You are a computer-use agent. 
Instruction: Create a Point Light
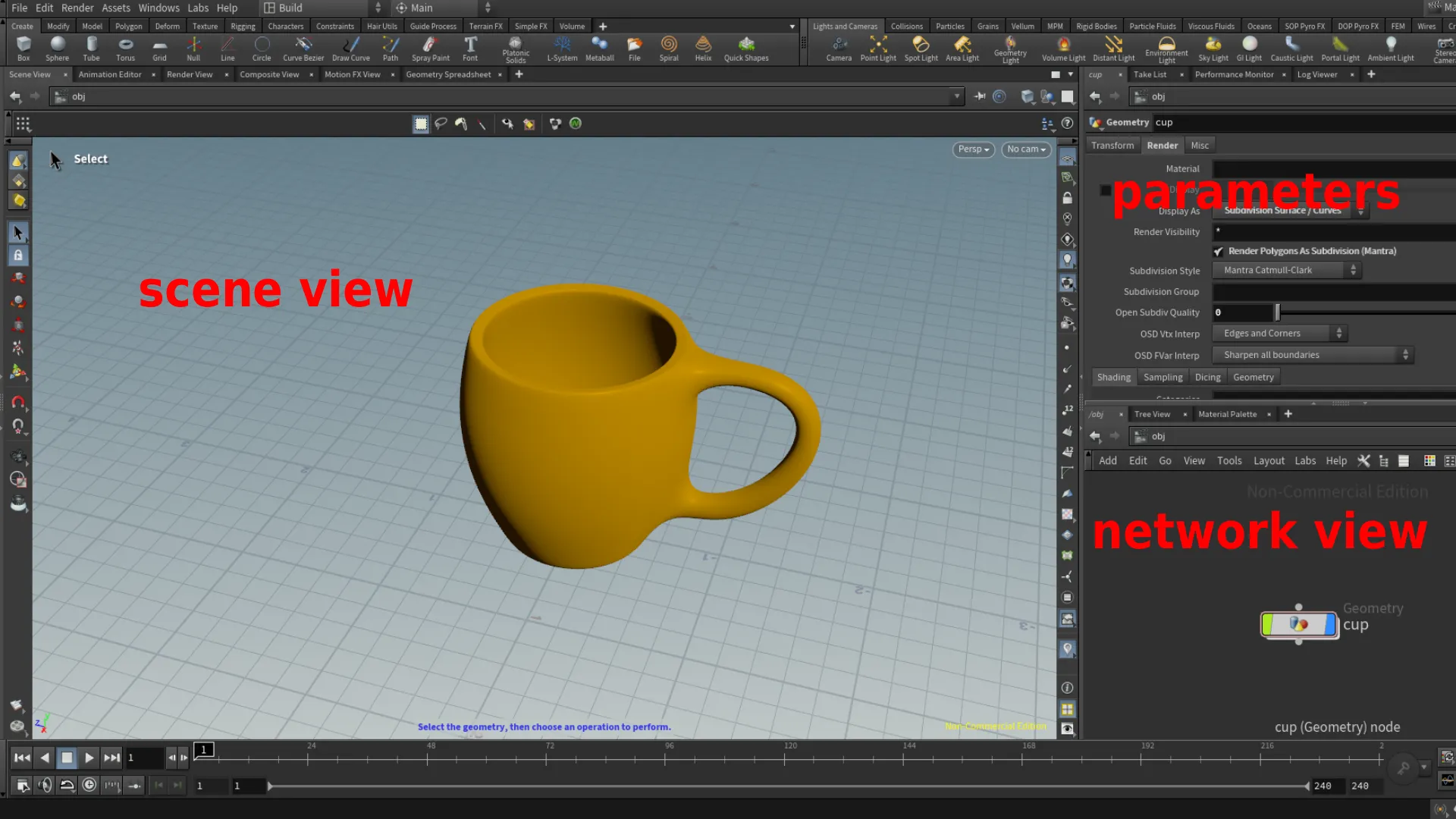[x=878, y=49]
